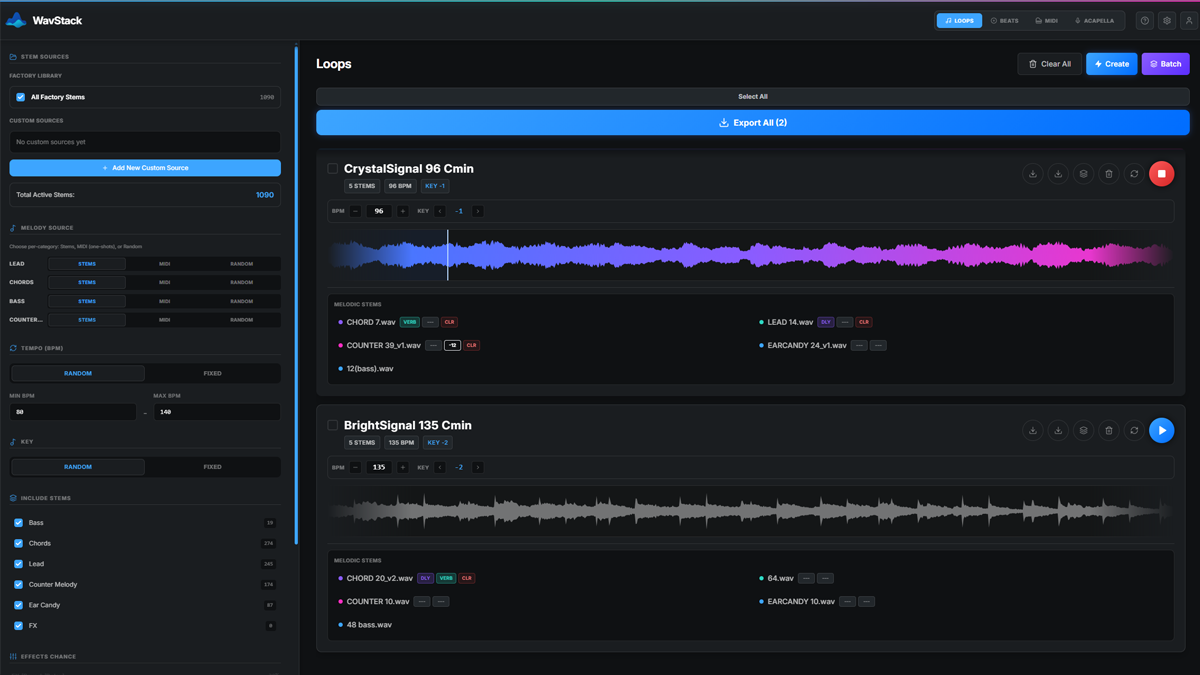This screenshot has height=675, width=1200.
Task: Open settings via the gear icon
Action: tap(1167, 21)
